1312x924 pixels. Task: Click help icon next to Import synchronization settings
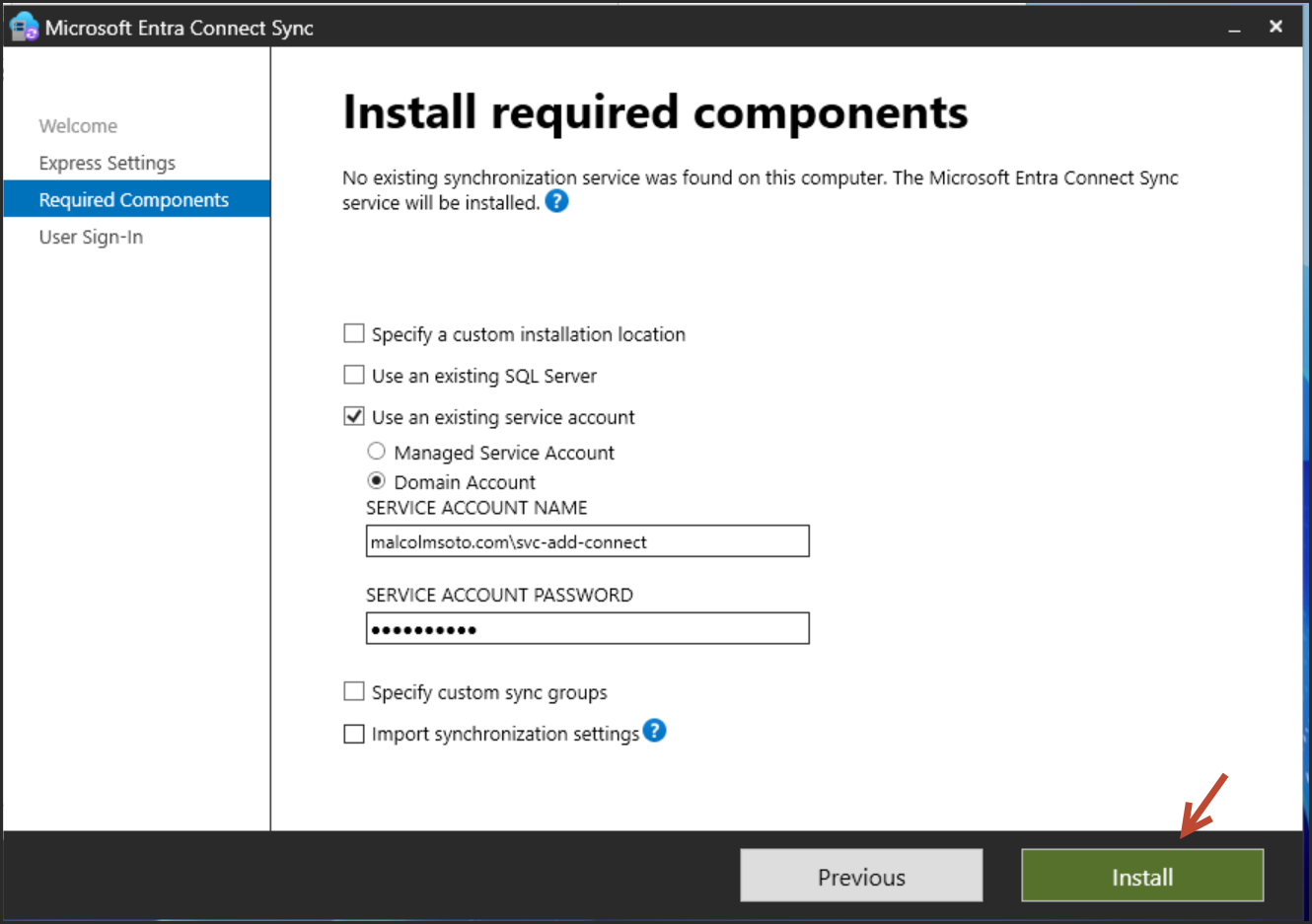point(655,731)
